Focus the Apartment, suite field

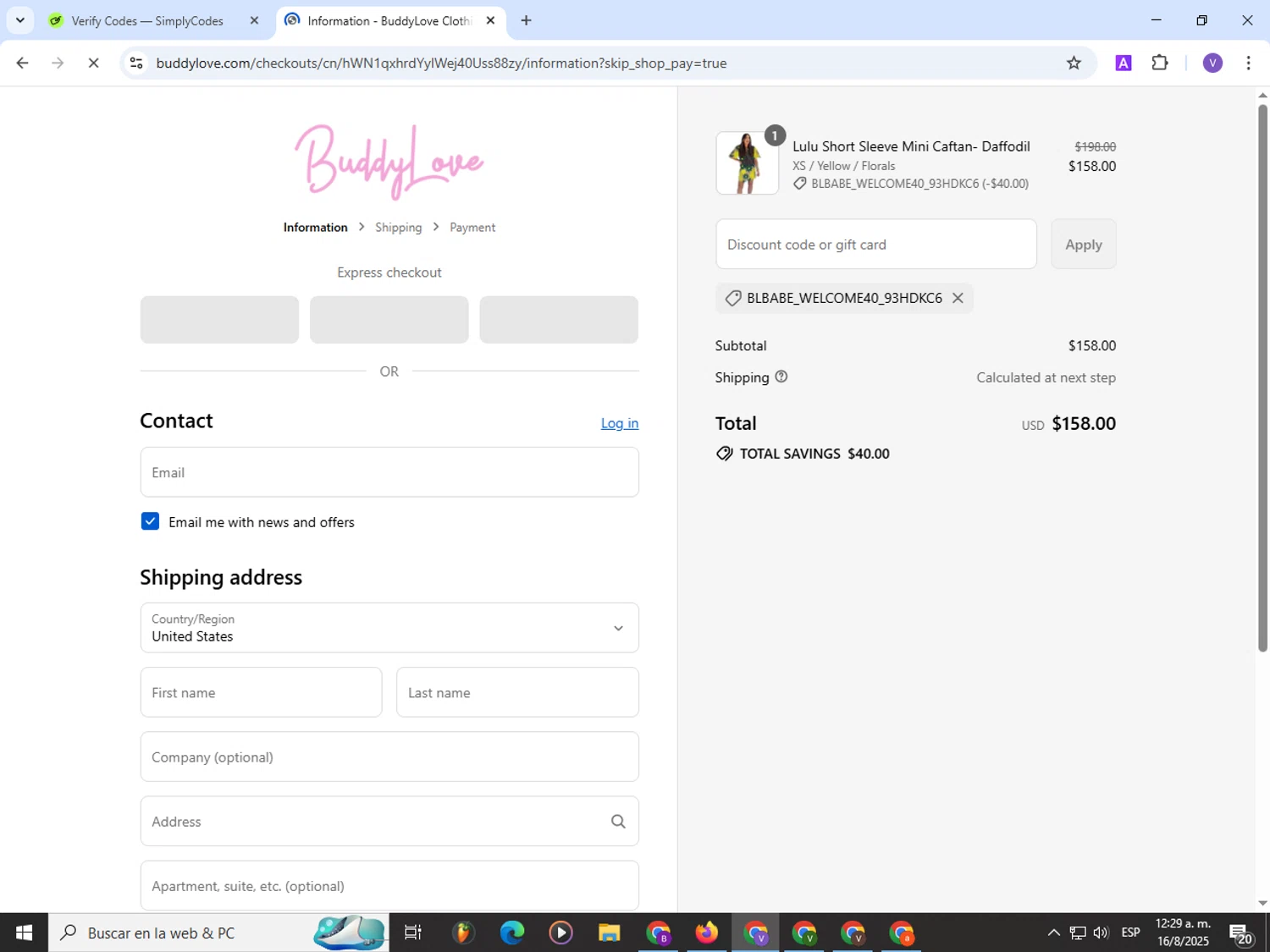coord(389,886)
